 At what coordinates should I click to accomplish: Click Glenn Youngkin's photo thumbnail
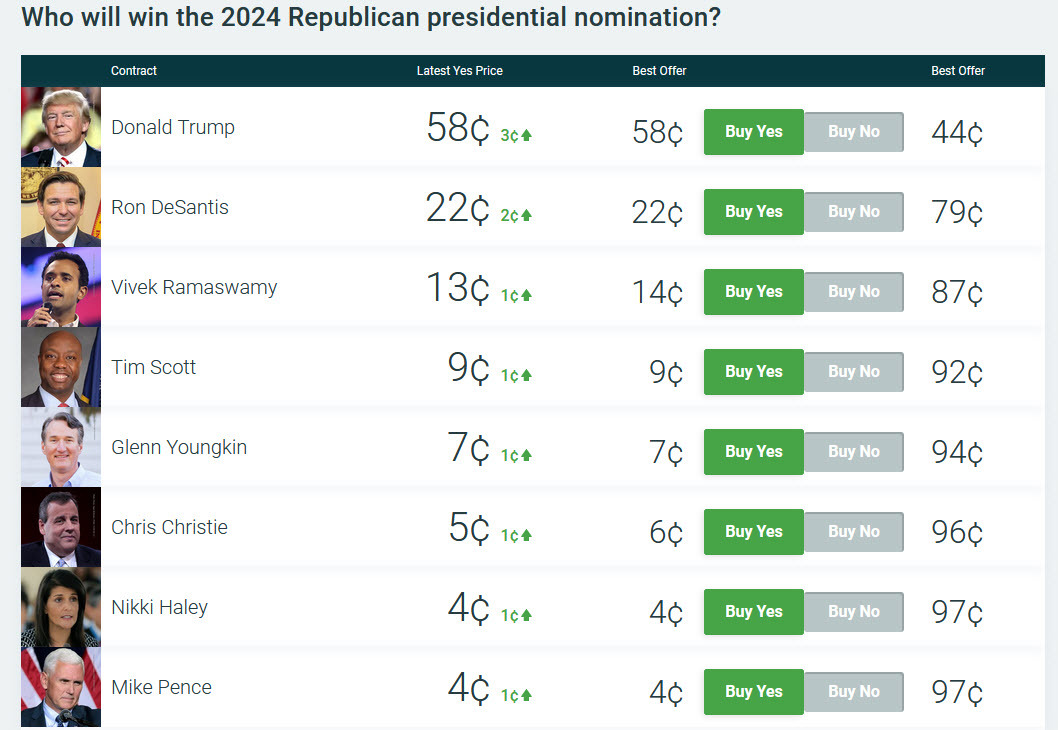tap(60, 447)
